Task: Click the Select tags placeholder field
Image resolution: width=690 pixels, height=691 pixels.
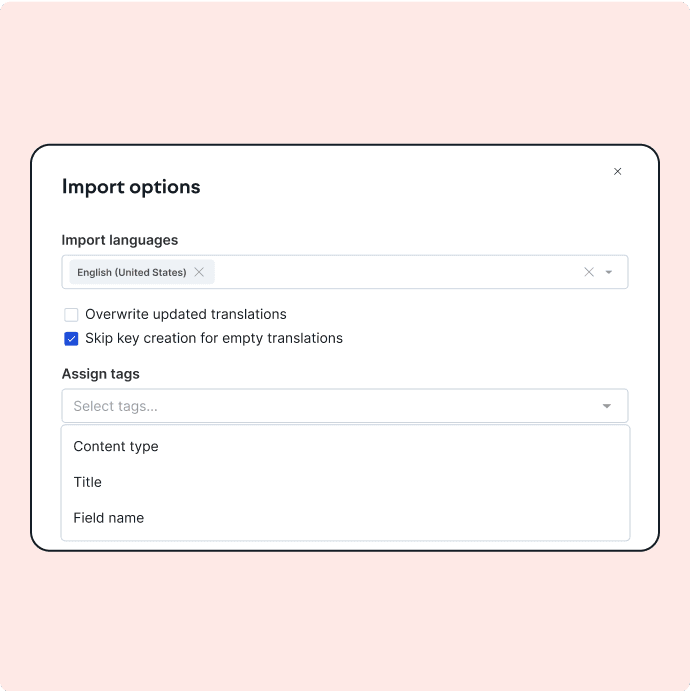Action: 300,406
